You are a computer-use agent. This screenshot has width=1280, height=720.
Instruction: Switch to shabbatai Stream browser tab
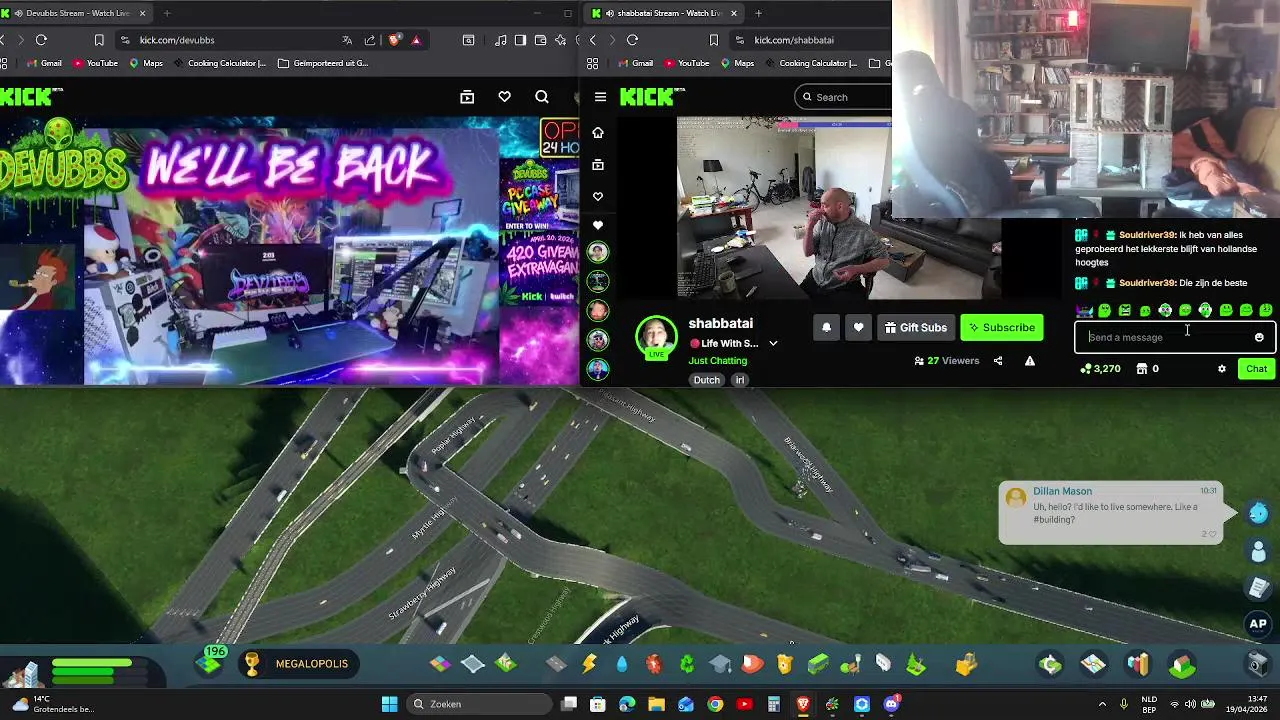tap(663, 13)
